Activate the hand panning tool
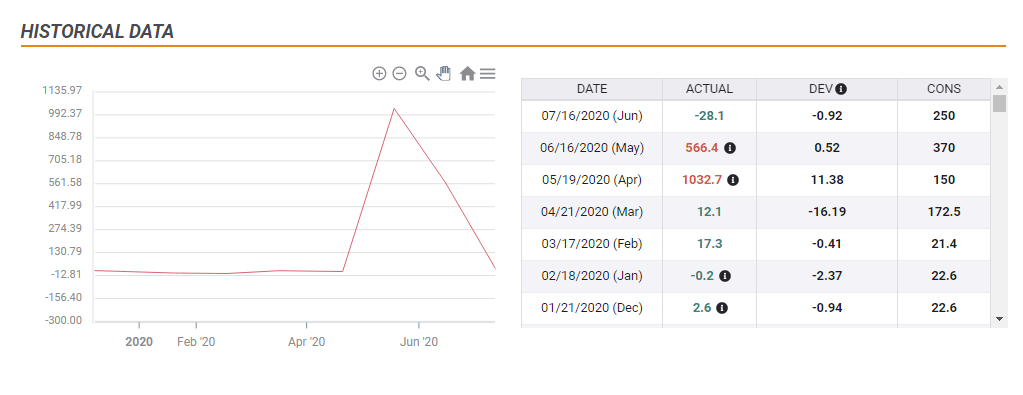This screenshot has width=1023, height=395. [444, 73]
